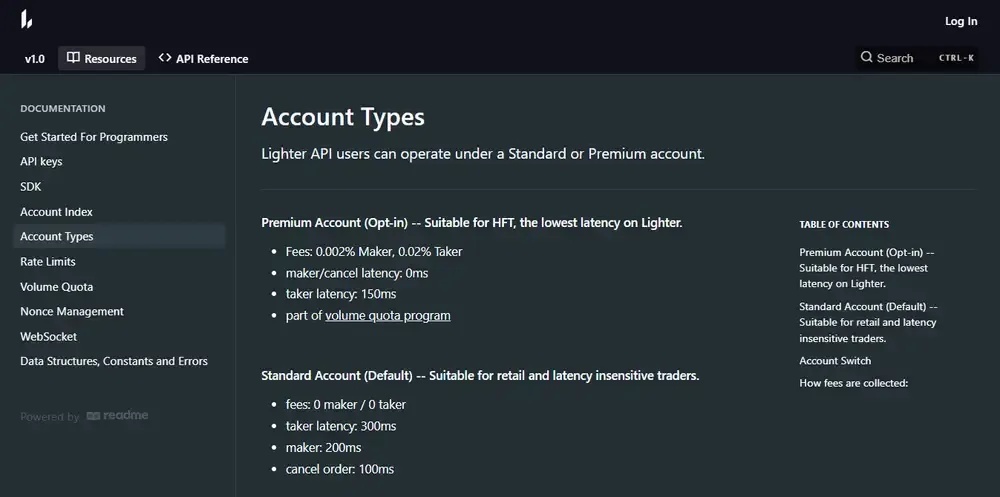Click the Resources book icon
Viewport: 1000px width, 497px height.
[x=73, y=58]
